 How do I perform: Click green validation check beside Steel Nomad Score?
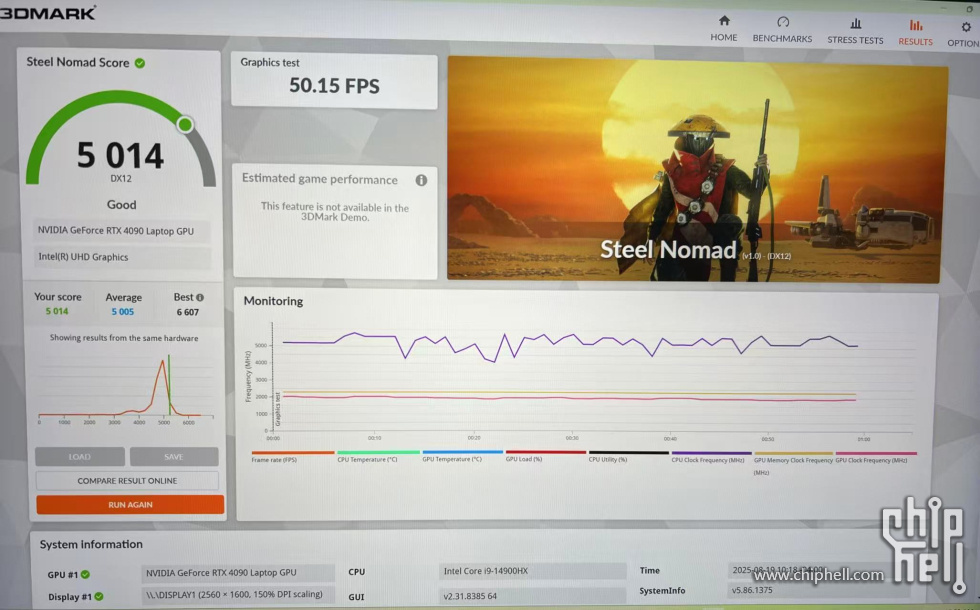(140, 63)
